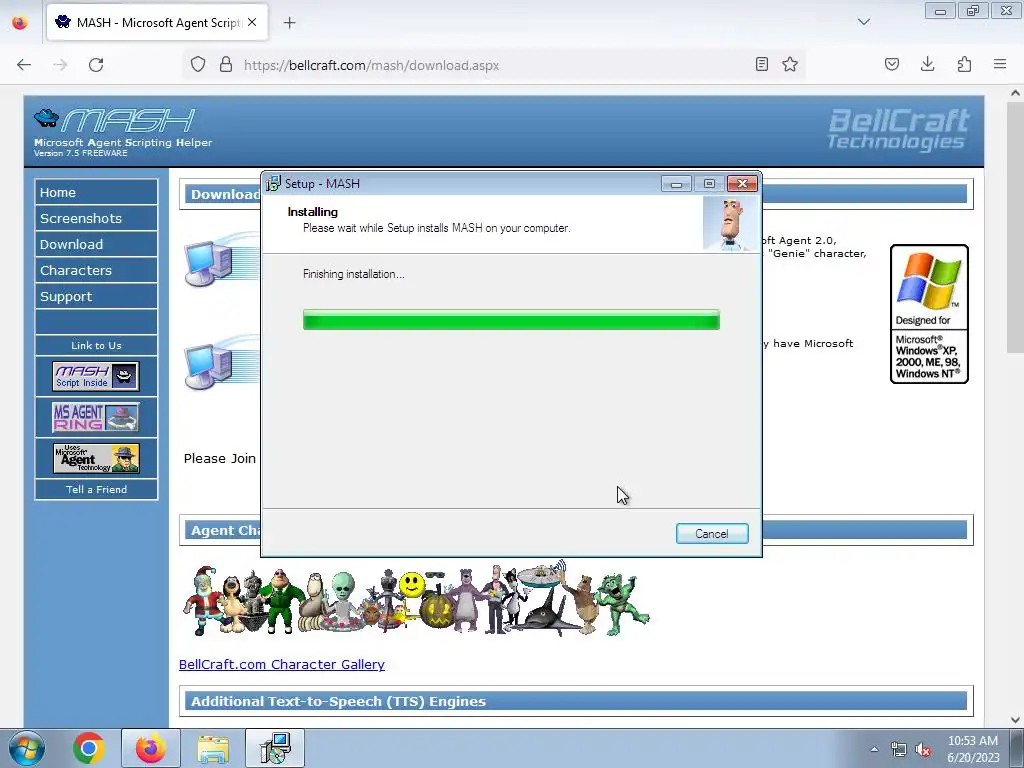
Task: Click the setup wizard character image
Action: tap(731, 224)
